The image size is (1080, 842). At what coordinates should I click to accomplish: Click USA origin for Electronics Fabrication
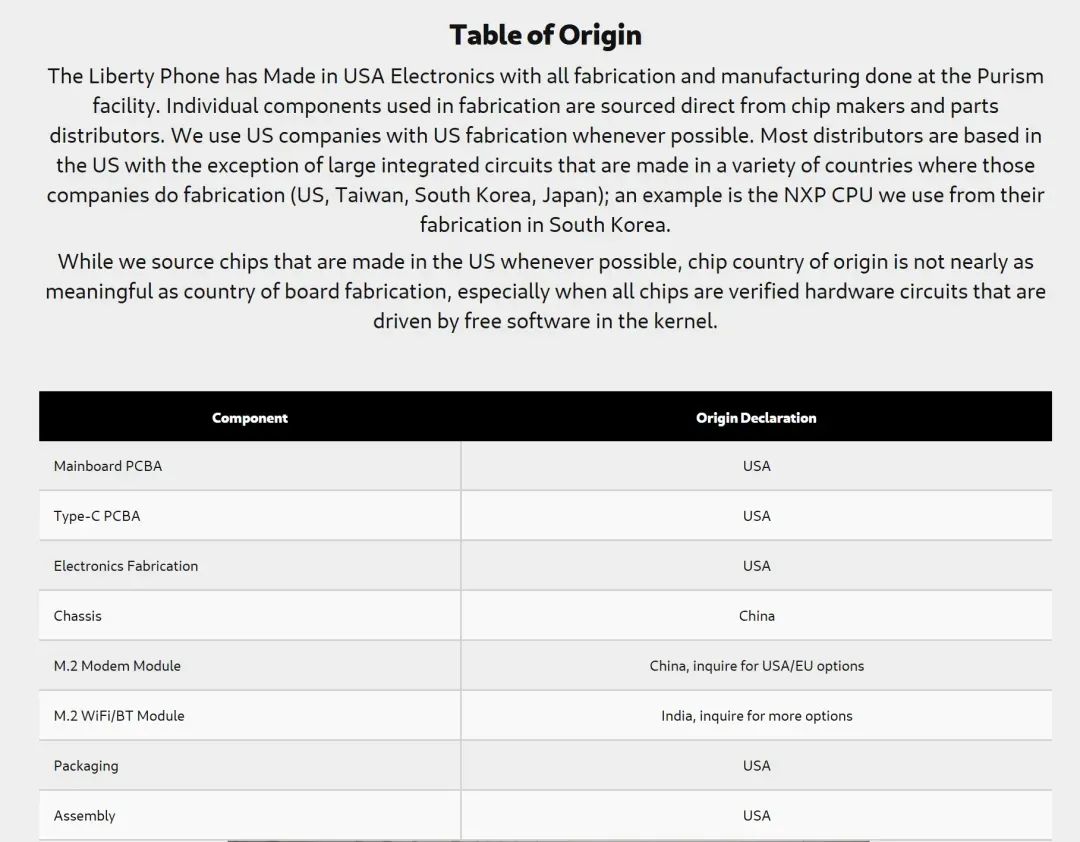[756, 566]
